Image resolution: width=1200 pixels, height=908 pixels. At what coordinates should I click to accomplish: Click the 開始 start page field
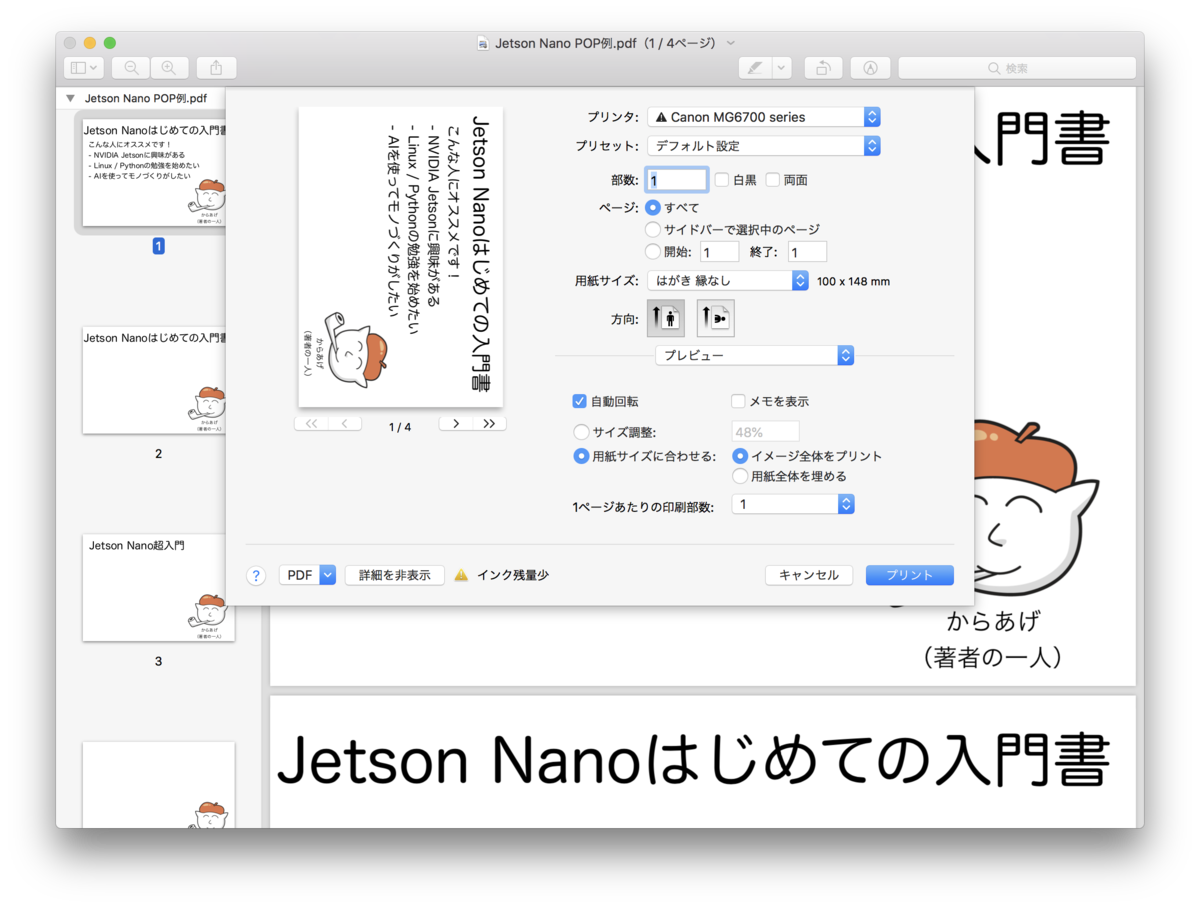(719, 252)
